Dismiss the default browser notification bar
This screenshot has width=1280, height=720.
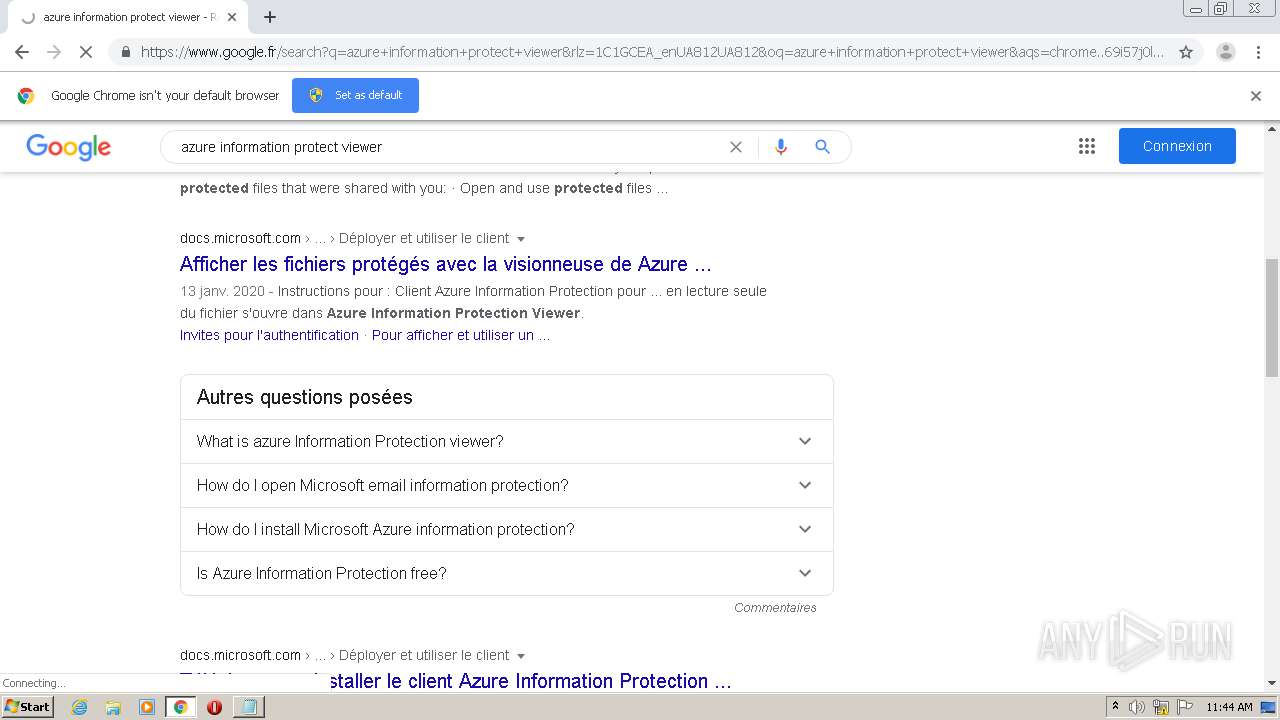point(1256,96)
